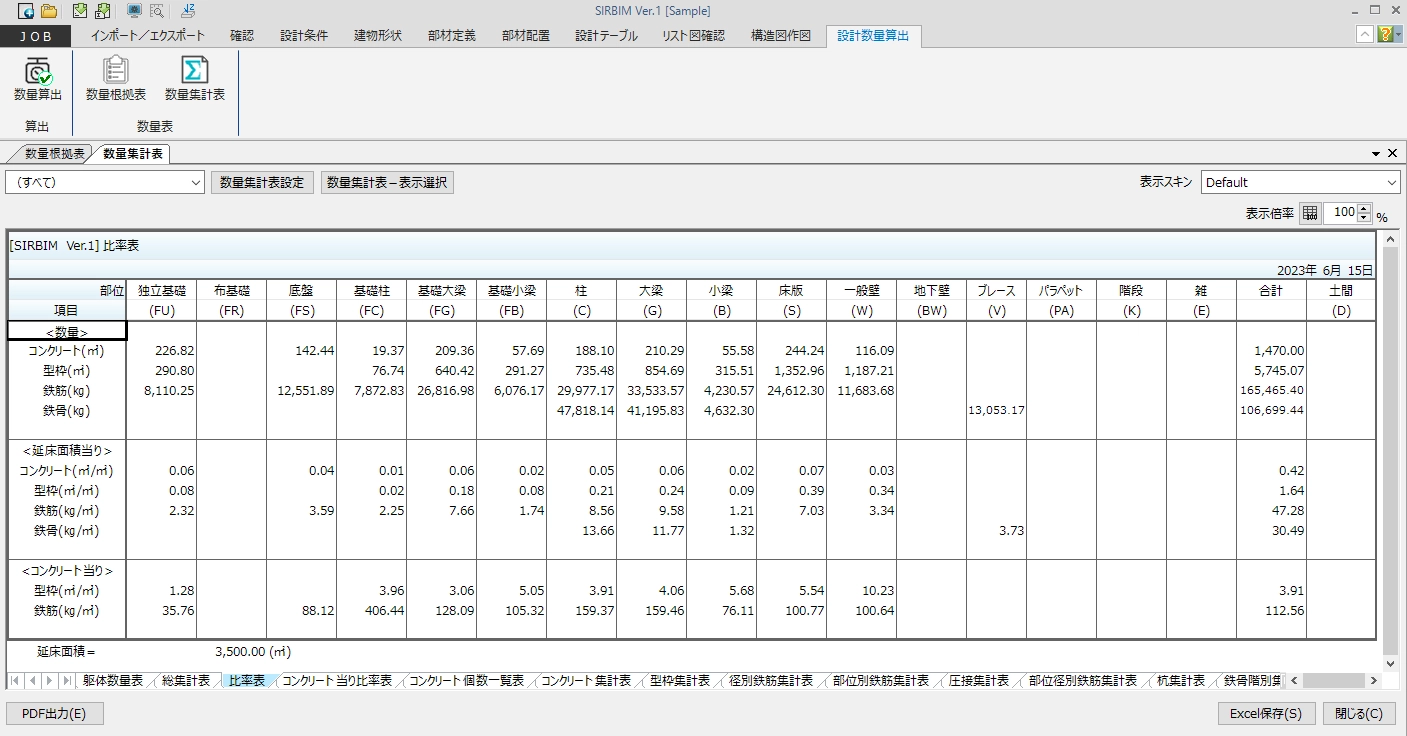Open the 圧接集計表 sheet tab
Image resolution: width=1407 pixels, height=736 pixels.
[979, 681]
